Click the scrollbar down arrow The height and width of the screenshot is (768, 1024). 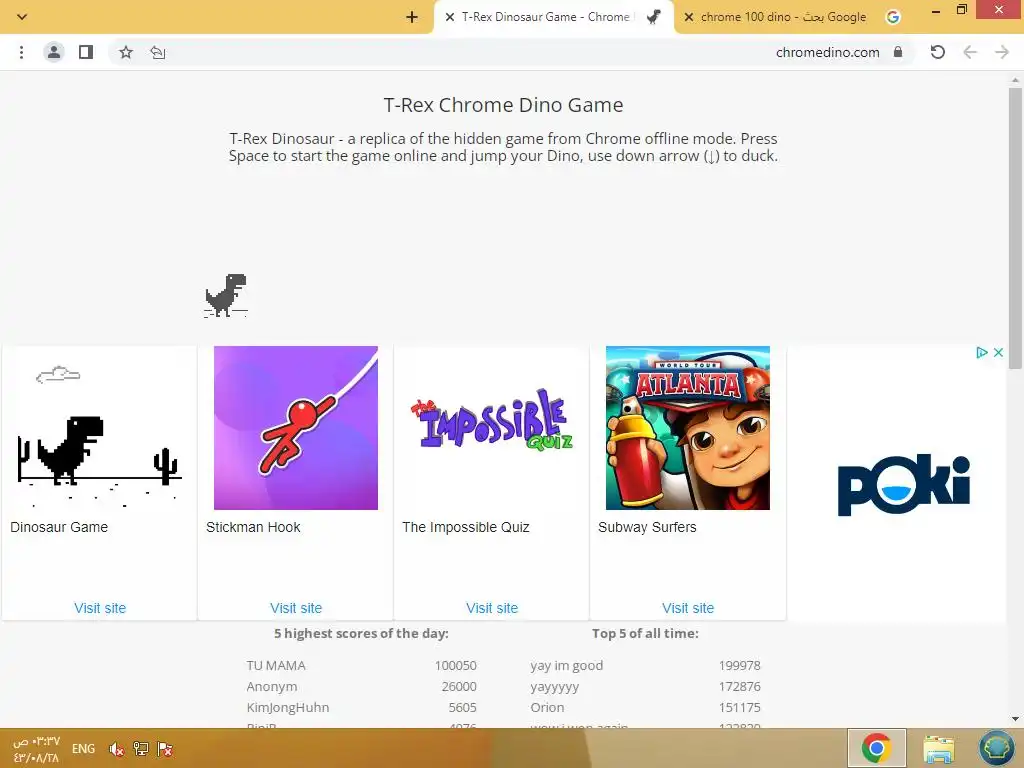[1015, 719]
